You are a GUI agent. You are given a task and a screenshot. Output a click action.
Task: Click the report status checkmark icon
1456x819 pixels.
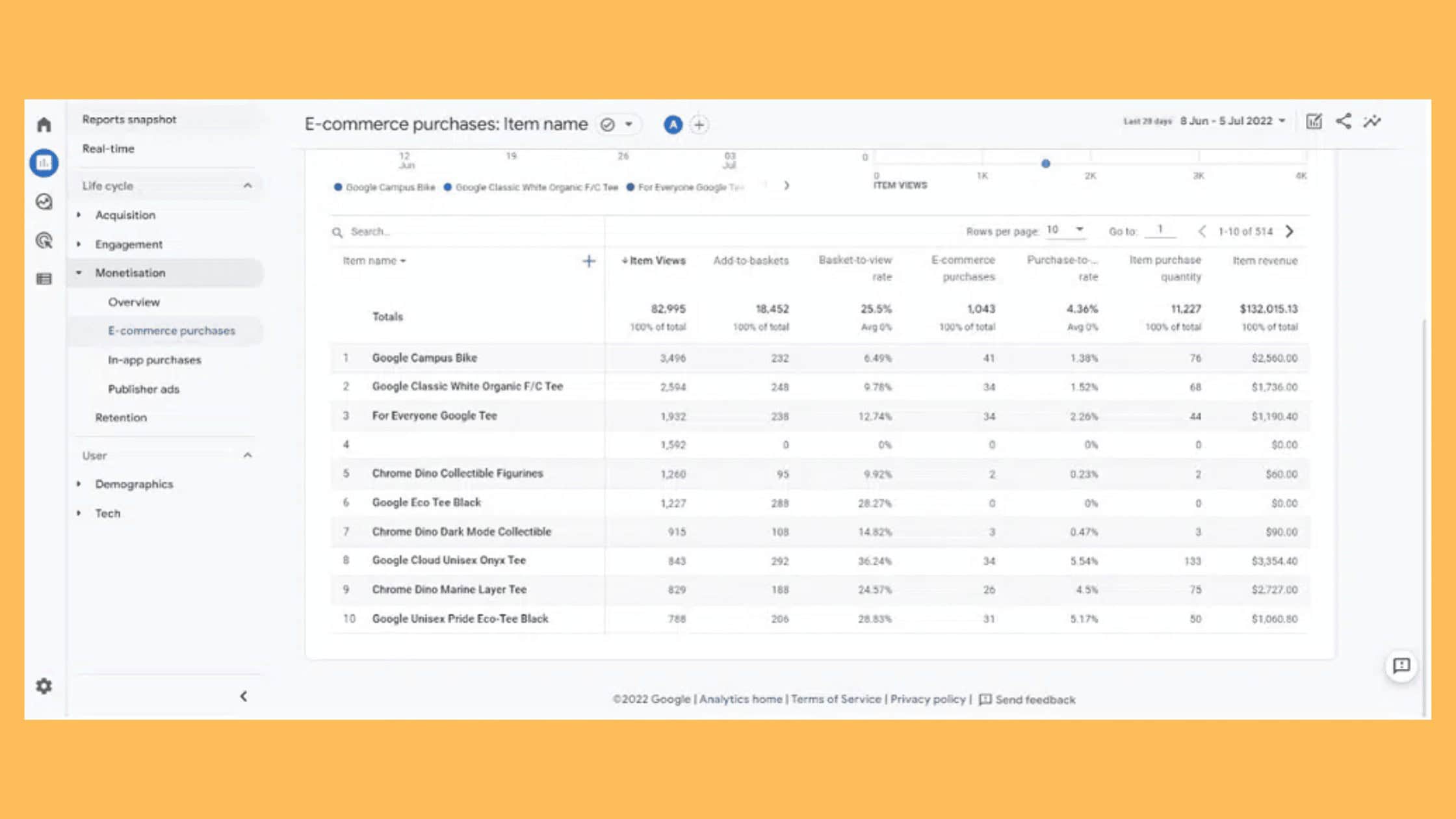pyautogui.click(x=607, y=124)
